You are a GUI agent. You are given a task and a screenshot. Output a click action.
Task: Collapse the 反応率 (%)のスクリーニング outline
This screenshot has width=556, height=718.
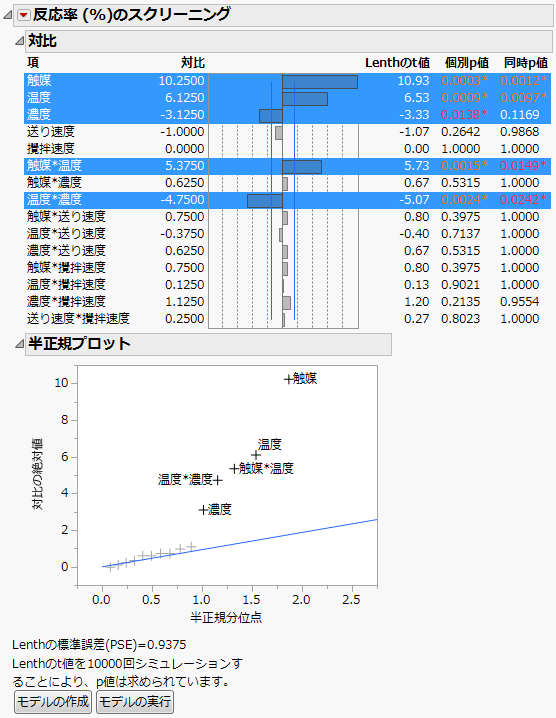coord(7,15)
